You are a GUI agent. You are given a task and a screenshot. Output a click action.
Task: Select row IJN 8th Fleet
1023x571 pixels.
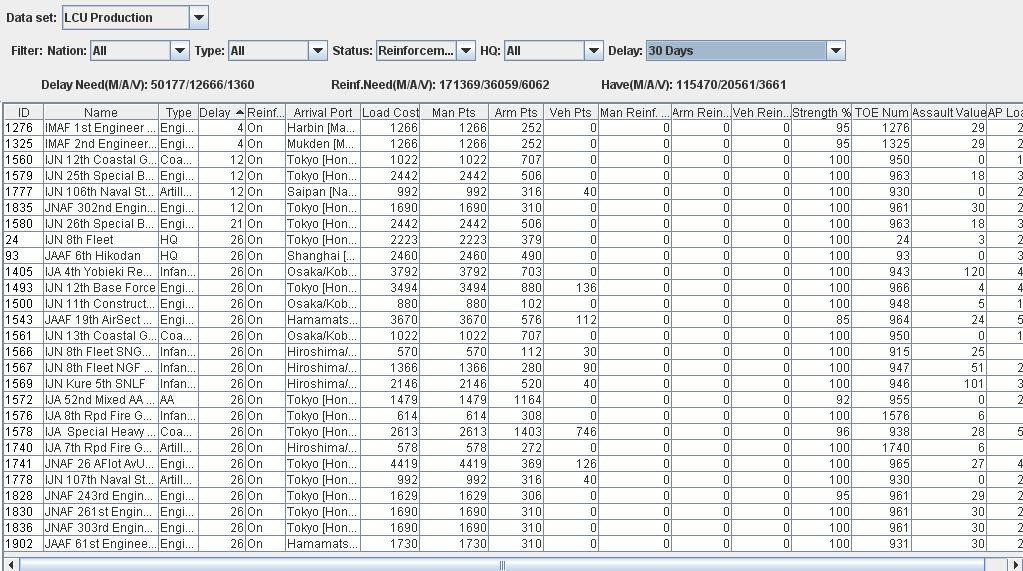tap(512, 239)
